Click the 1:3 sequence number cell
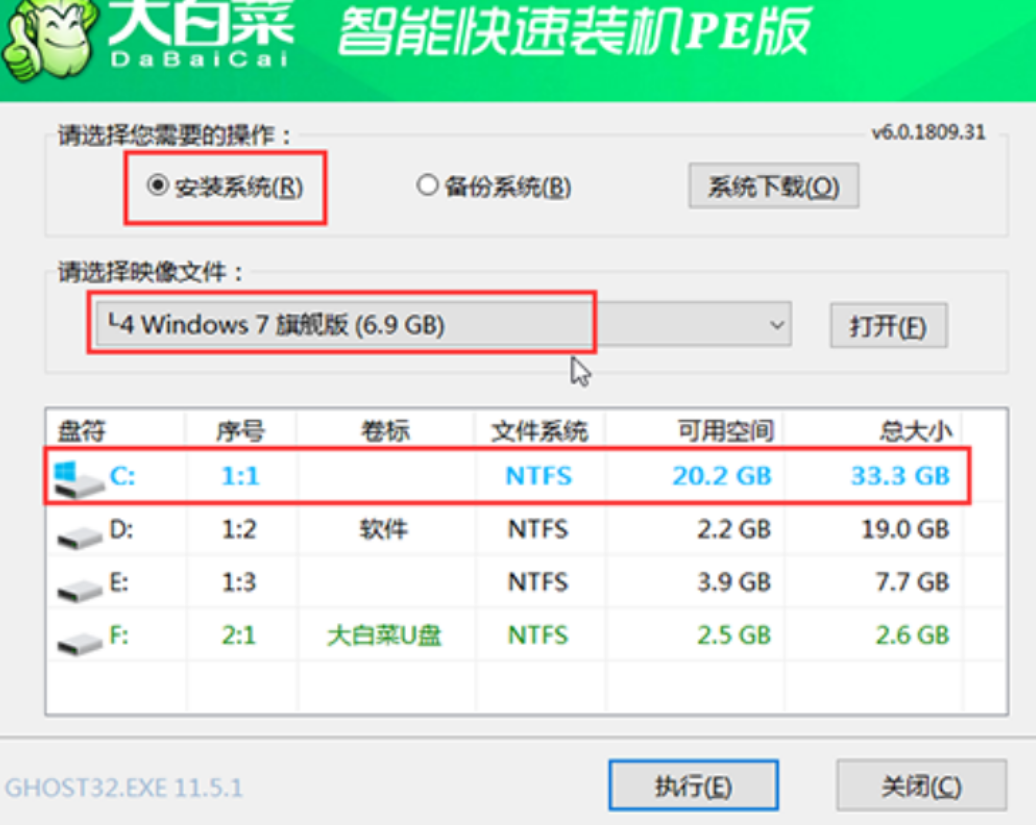Viewport: 1036px width, 825px height. (239, 582)
